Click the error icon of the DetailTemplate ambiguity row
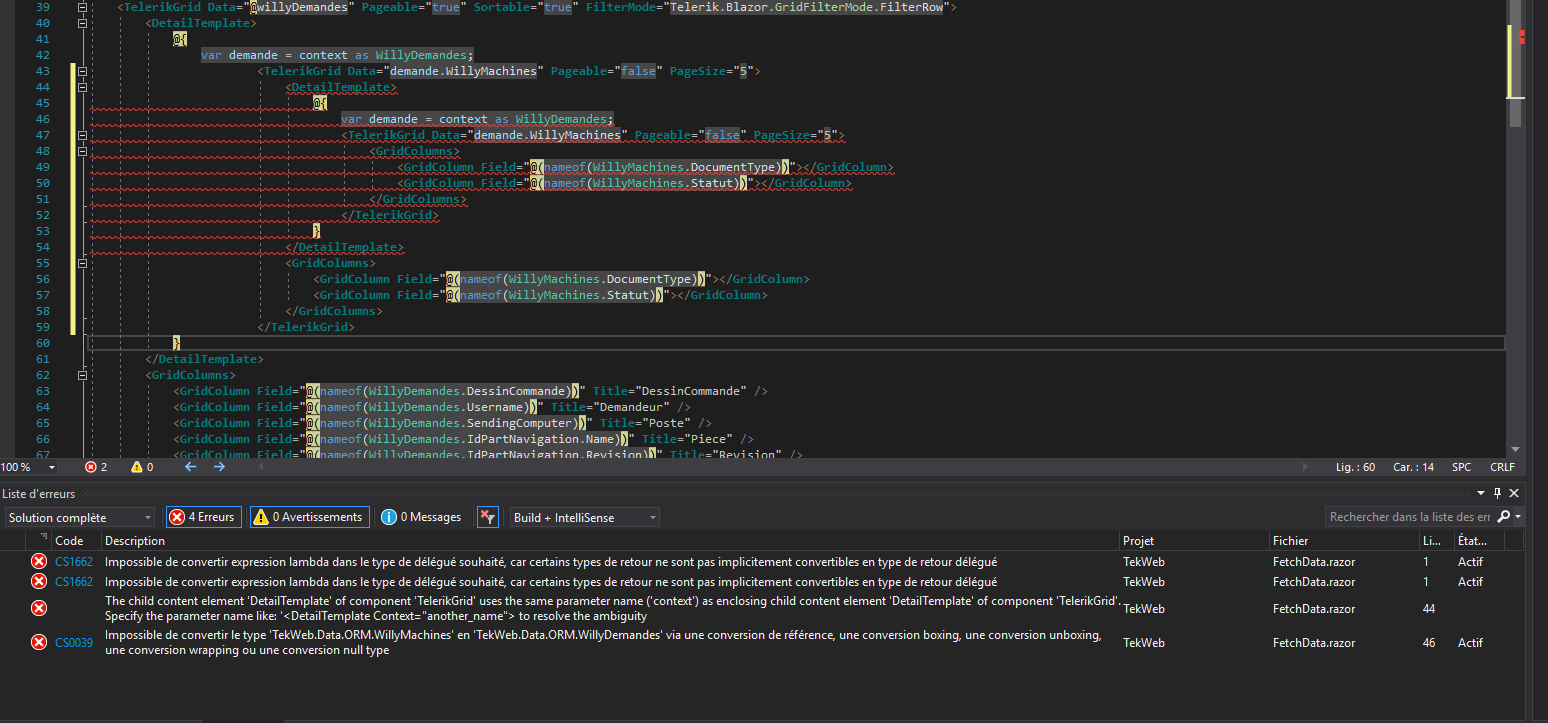The image size is (1548, 723). pyautogui.click(x=39, y=608)
